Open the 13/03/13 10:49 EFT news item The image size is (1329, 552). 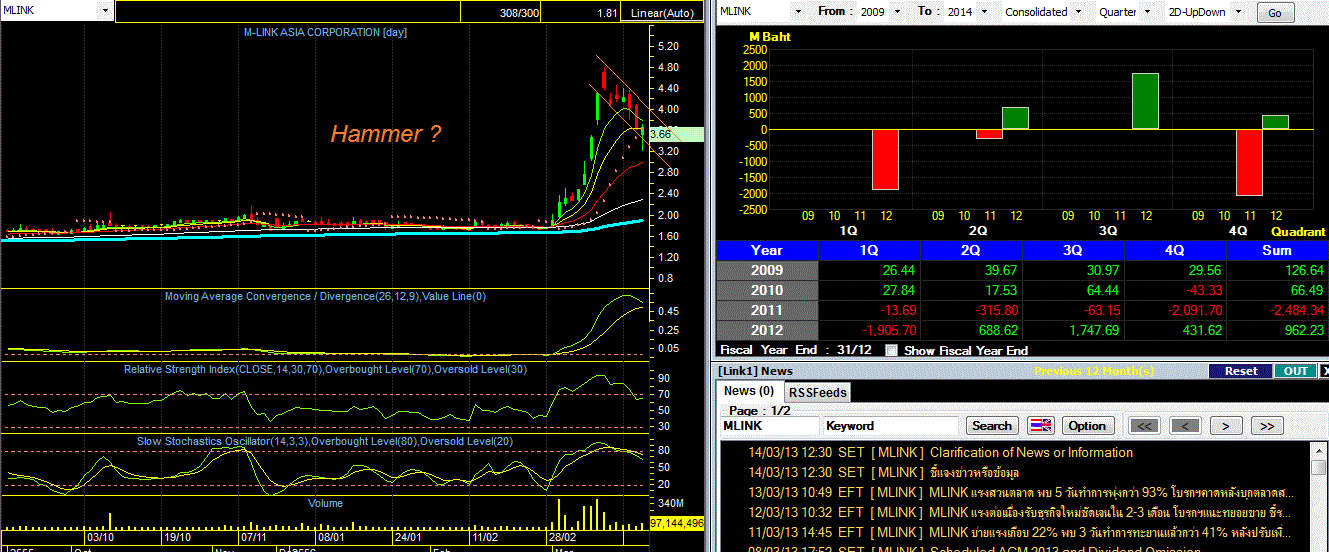pyautogui.click(x=1020, y=492)
